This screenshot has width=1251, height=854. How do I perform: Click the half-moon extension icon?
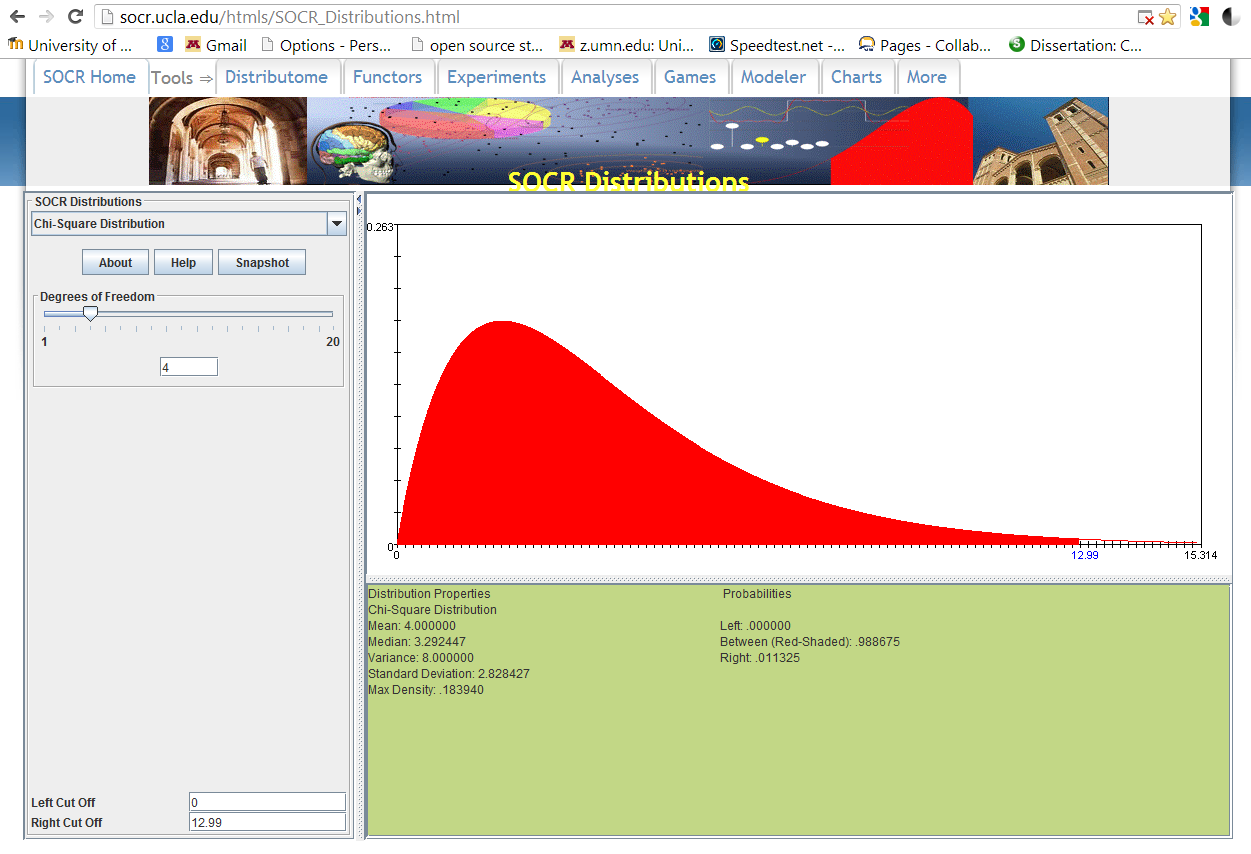pos(1231,17)
